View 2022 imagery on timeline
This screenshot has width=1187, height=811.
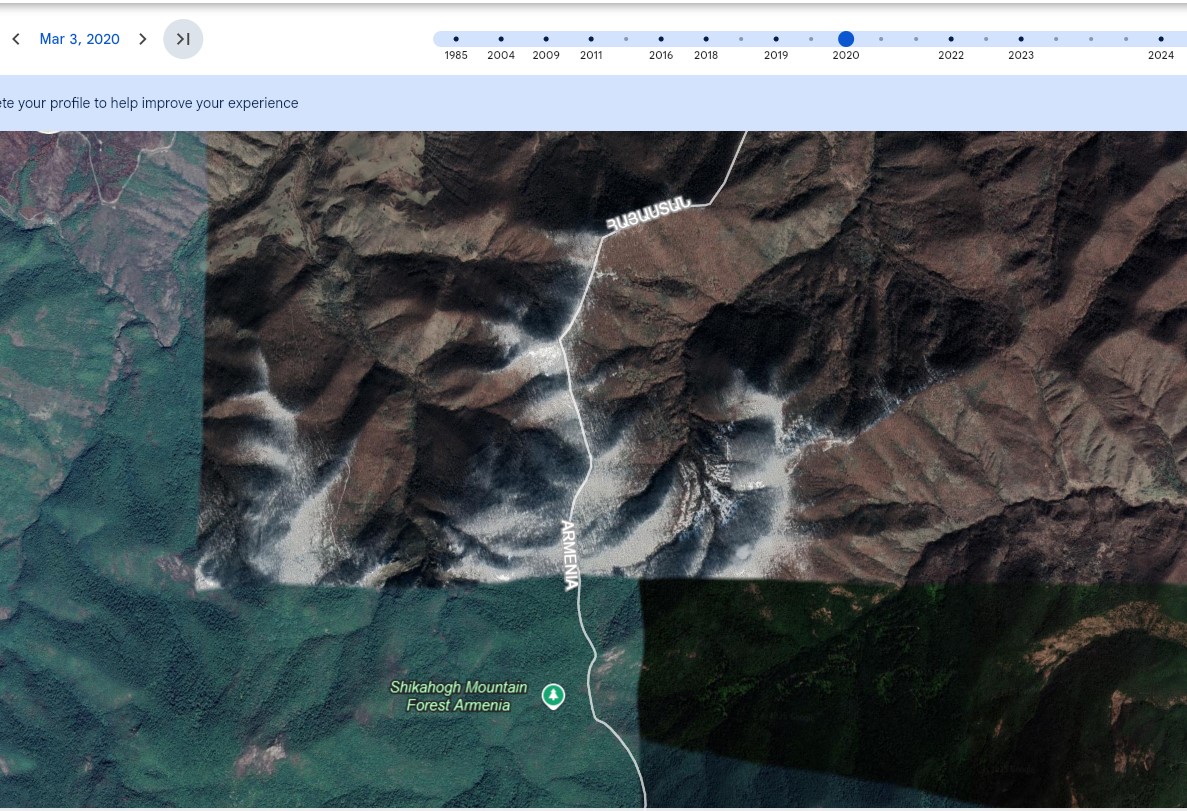tap(951, 39)
